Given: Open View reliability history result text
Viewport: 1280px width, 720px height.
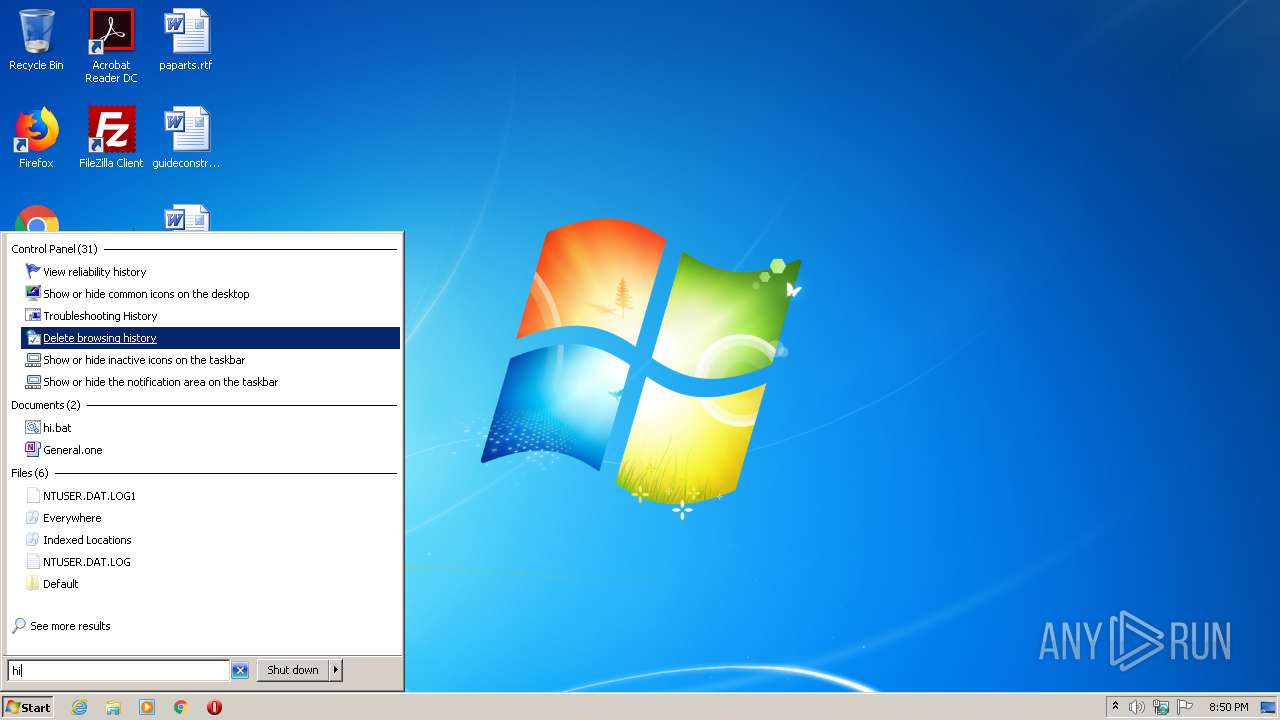Looking at the screenshot, I should click(95, 272).
